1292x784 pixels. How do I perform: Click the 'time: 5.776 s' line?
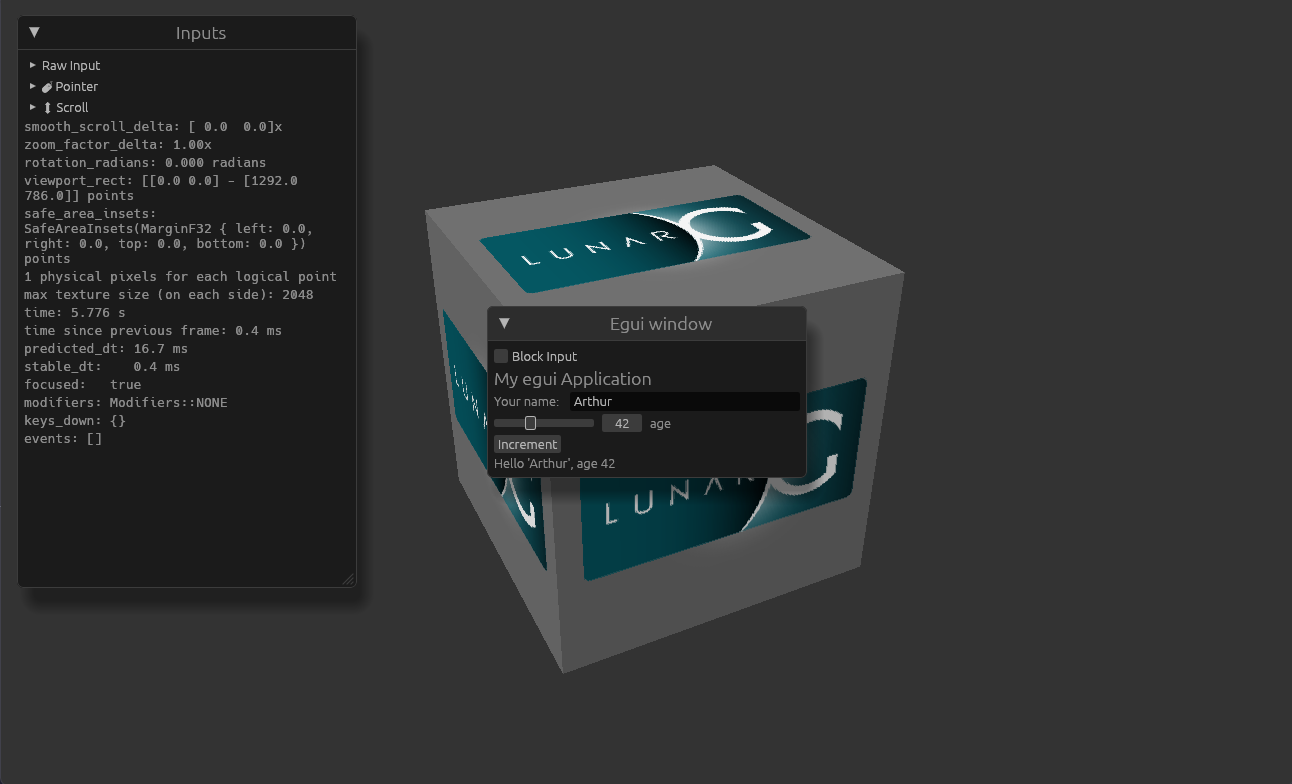click(x=74, y=312)
